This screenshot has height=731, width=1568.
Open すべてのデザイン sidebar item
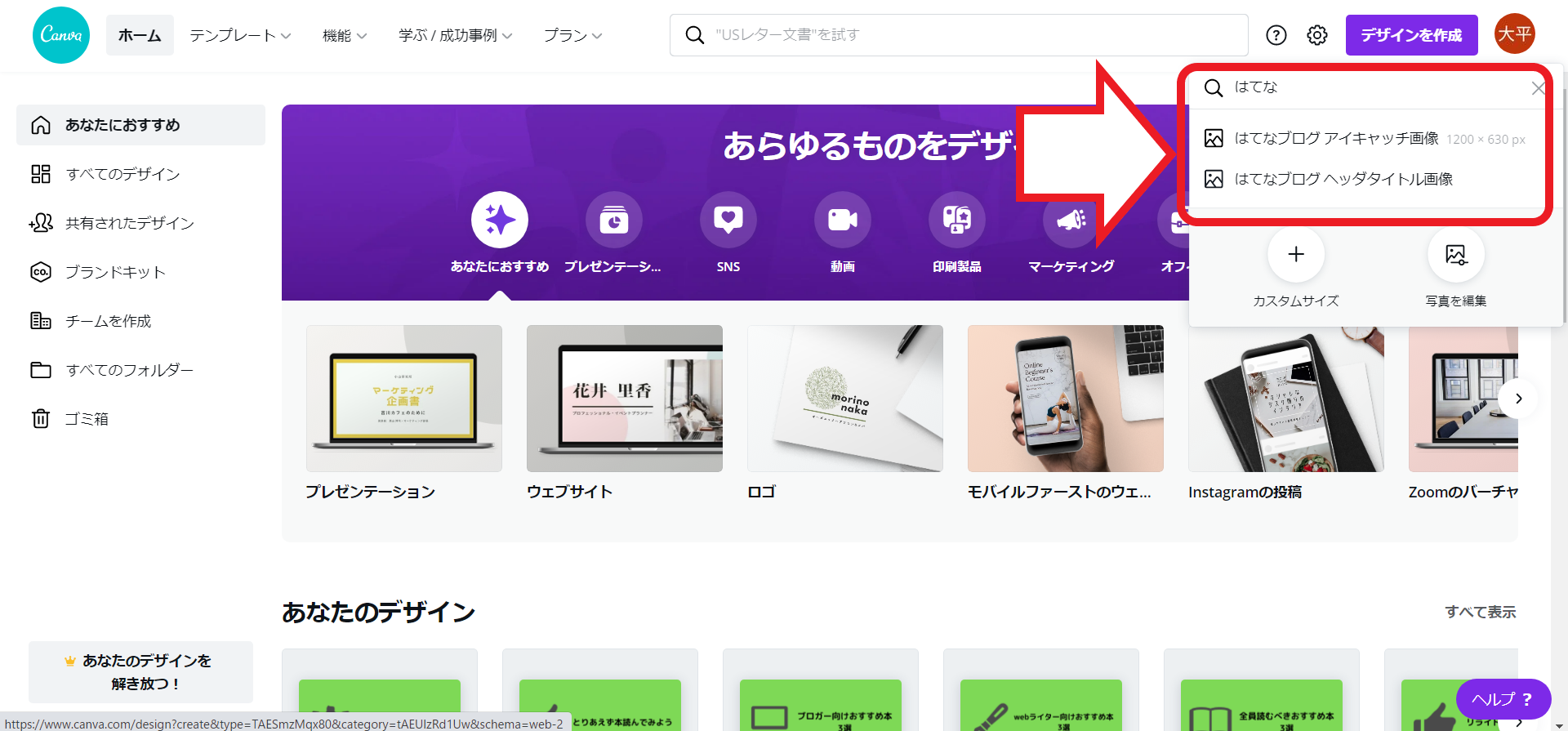click(140, 174)
